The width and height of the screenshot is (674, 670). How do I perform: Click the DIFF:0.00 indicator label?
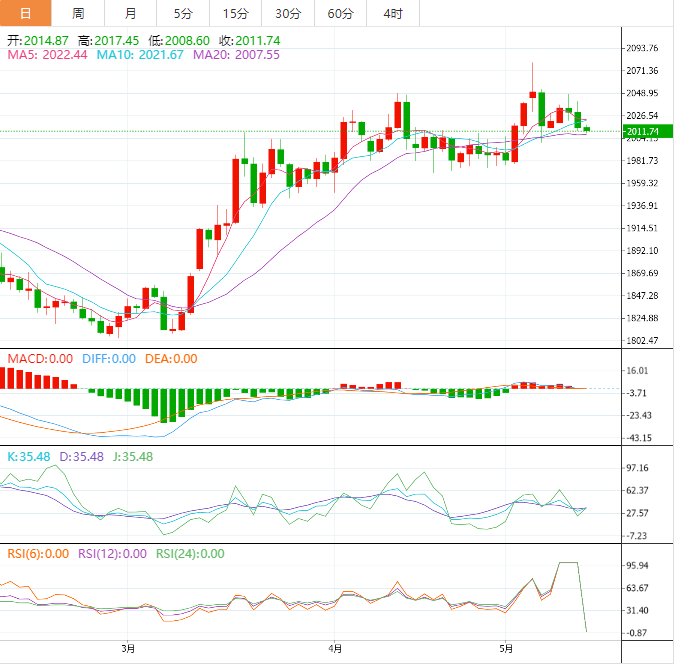pos(109,358)
